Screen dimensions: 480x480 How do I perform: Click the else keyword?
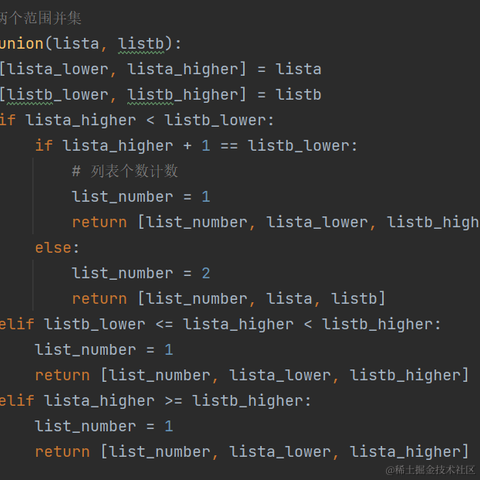(x=53, y=248)
